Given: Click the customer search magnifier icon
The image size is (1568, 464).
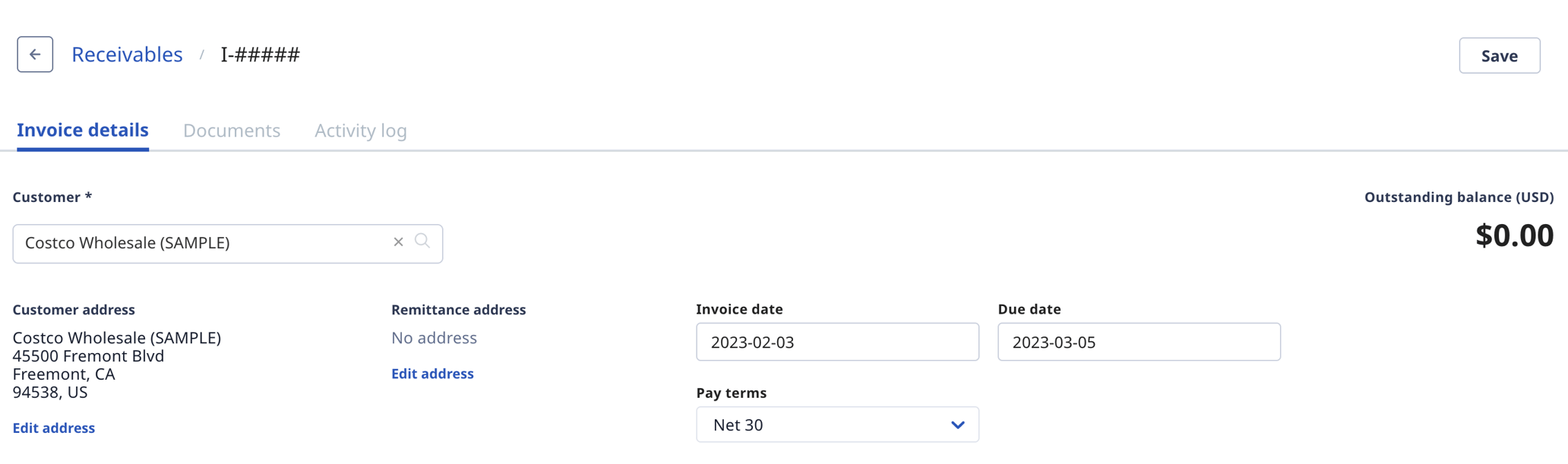Looking at the screenshot, I should [422, 241].
